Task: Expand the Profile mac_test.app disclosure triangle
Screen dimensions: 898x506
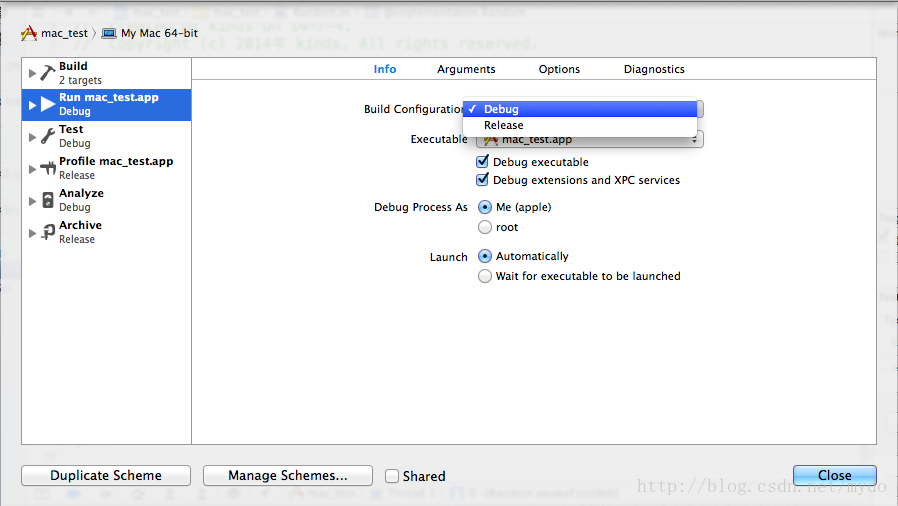Action: [32, 169]
